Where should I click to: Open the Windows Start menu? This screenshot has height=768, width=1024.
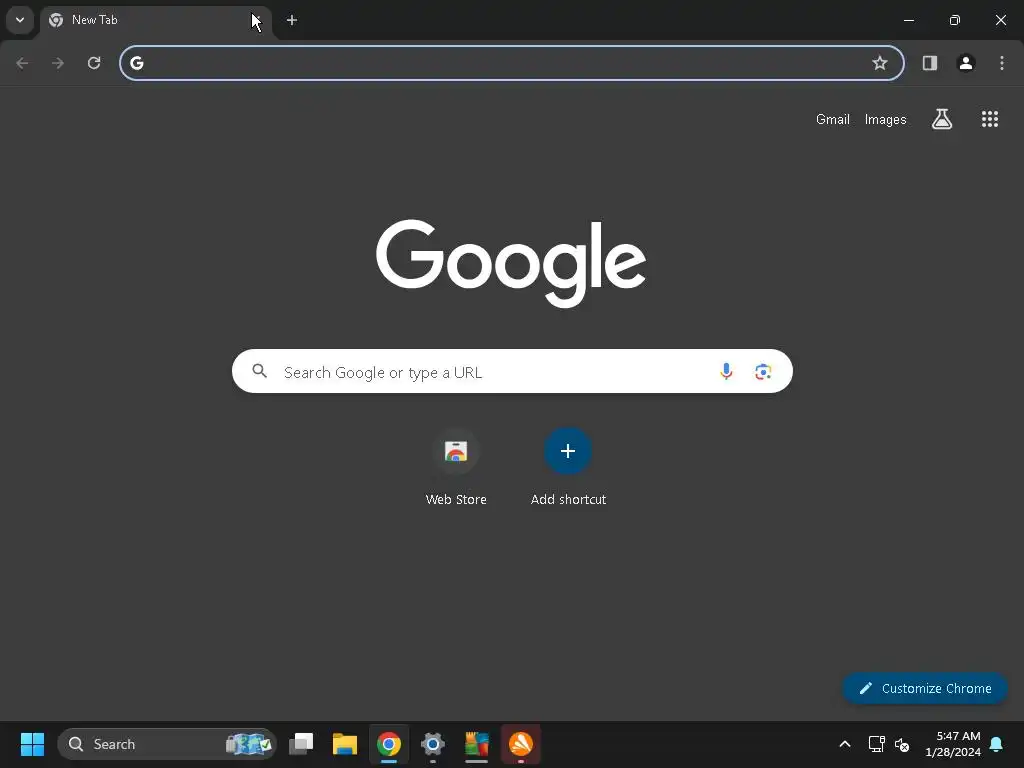point(32,744)
